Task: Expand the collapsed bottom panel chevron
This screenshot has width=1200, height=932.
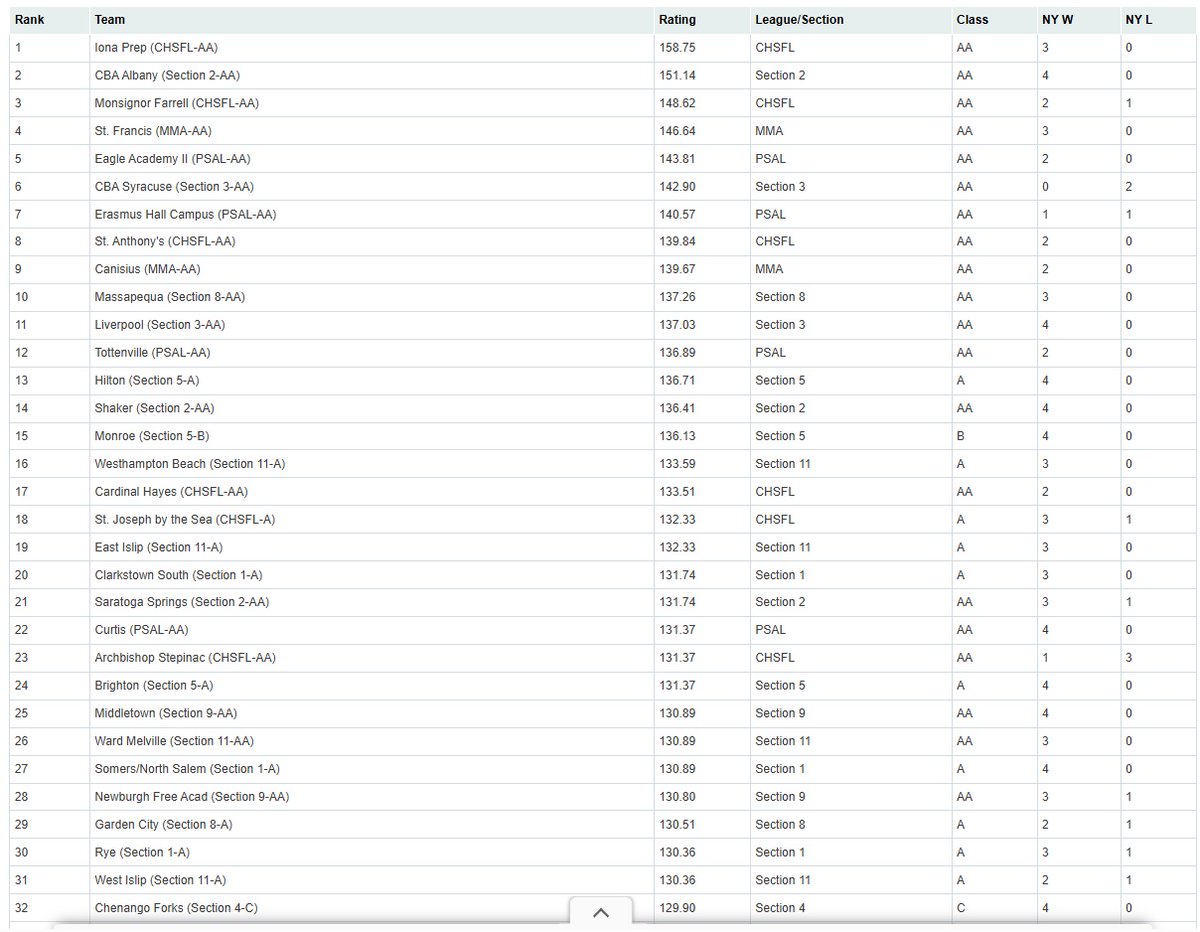Action: coord(601,912)
